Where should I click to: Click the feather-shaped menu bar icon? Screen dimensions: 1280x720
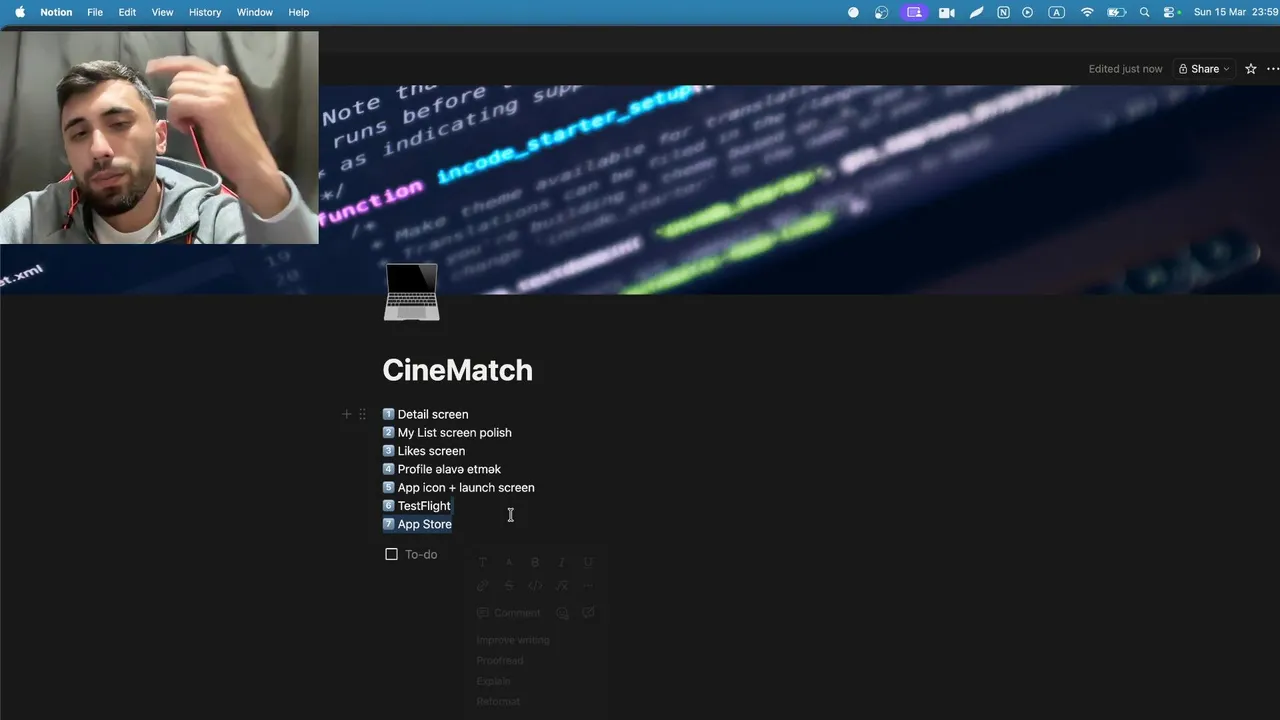(977, 12)
